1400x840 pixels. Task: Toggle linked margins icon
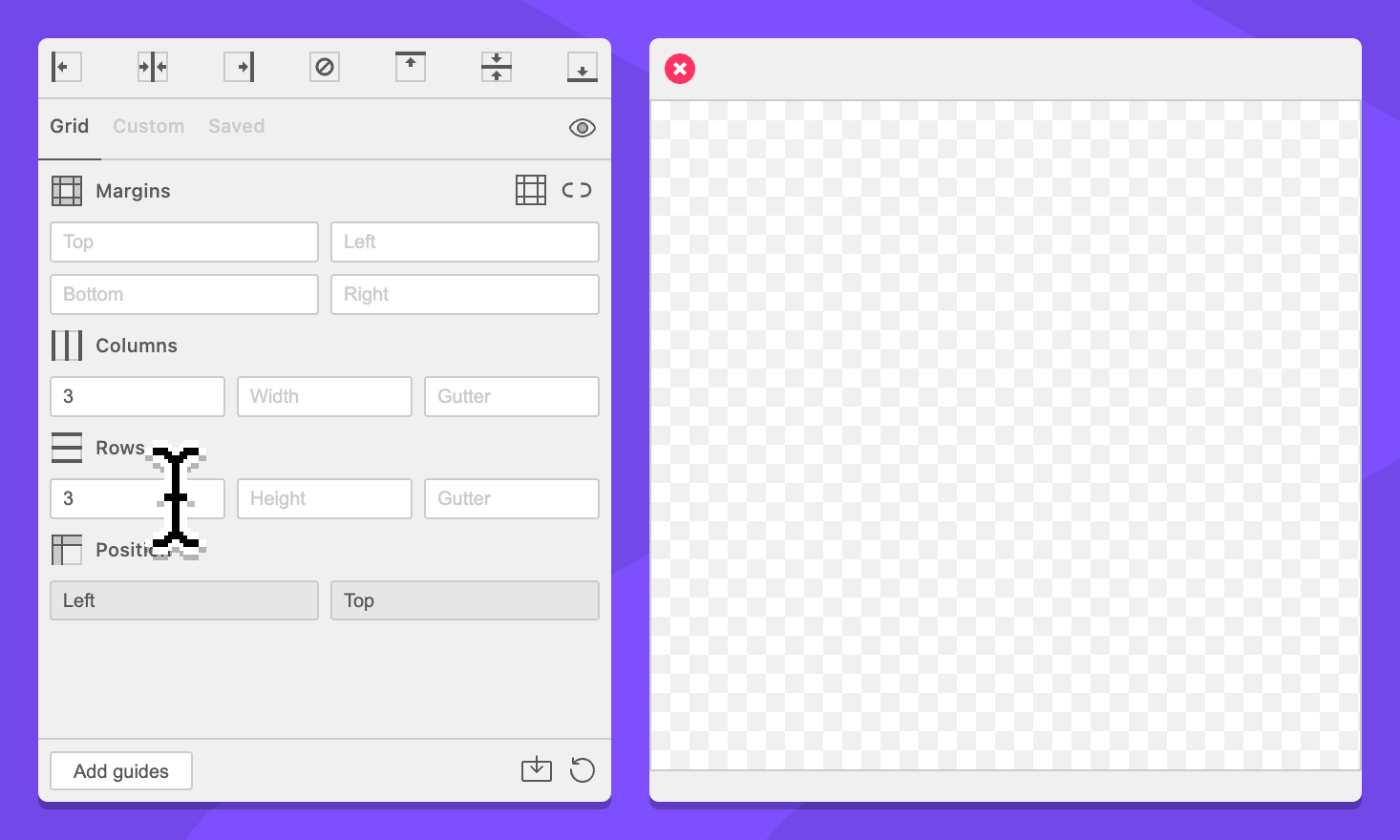pos(577,190)
